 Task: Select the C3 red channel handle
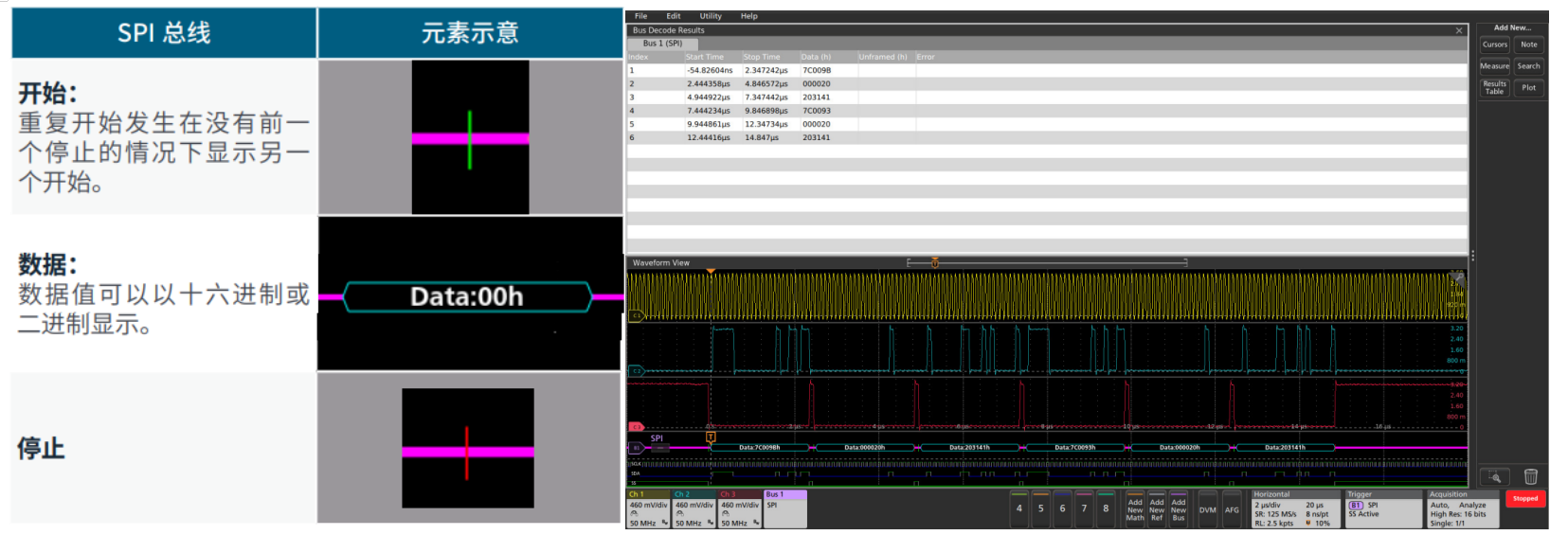tap(637, 427)
